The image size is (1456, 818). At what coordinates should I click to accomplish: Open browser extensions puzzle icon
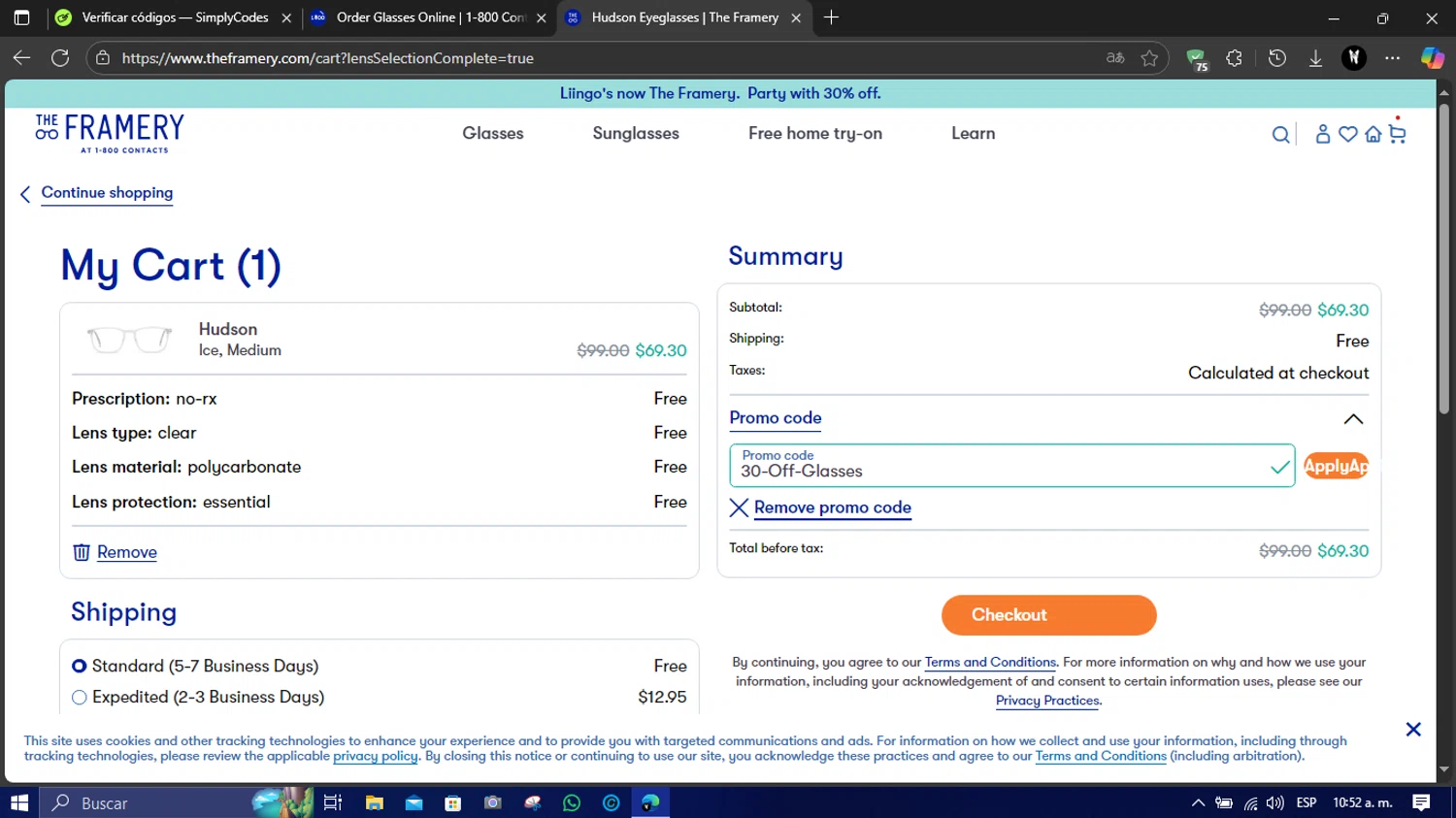[x=1234, y=58]
